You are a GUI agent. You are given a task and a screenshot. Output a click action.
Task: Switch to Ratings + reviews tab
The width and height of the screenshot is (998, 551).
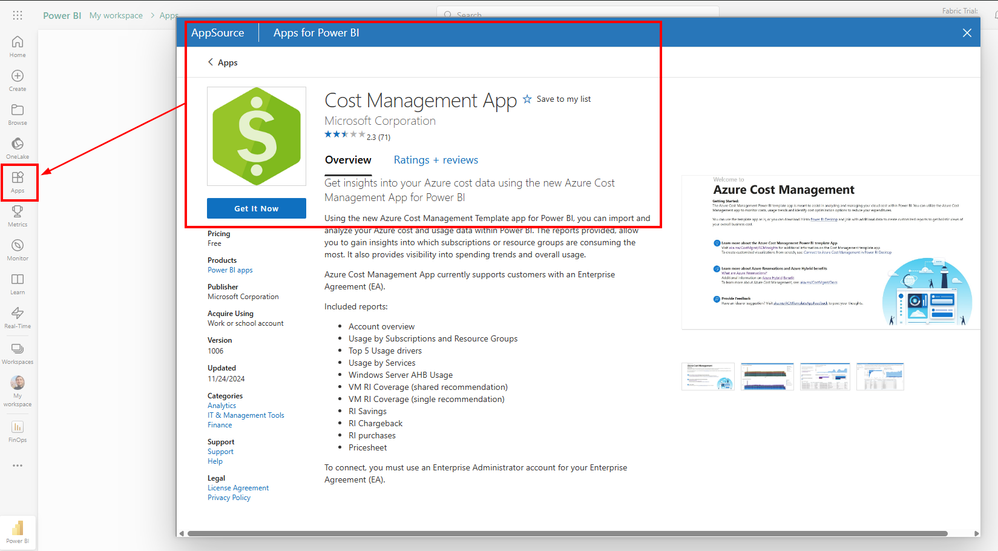coord(436,160)
